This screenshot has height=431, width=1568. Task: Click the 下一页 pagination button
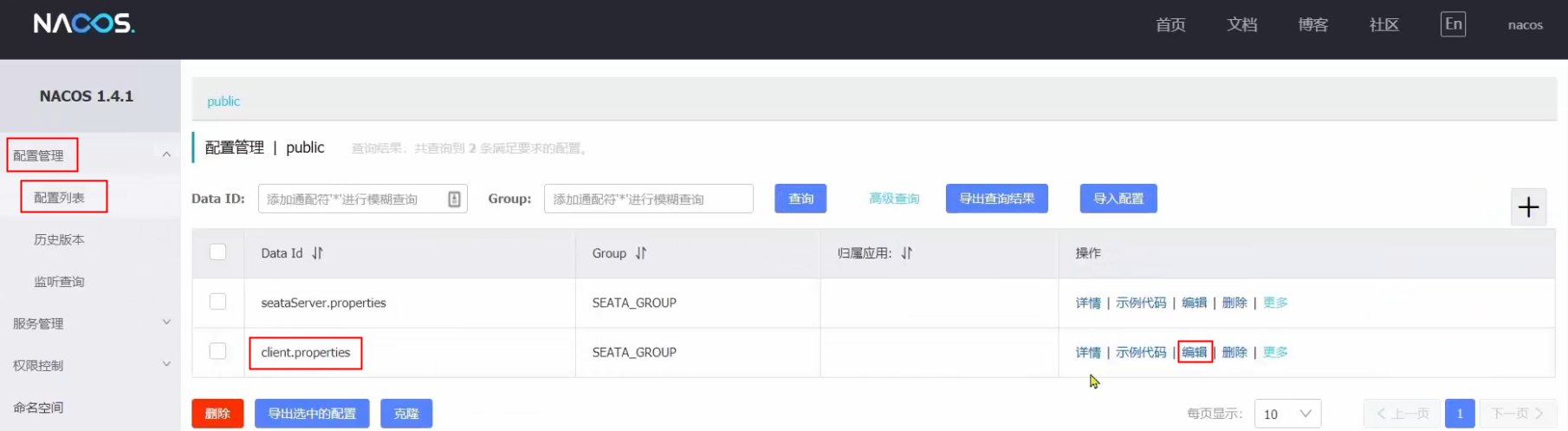point(1517,414)
